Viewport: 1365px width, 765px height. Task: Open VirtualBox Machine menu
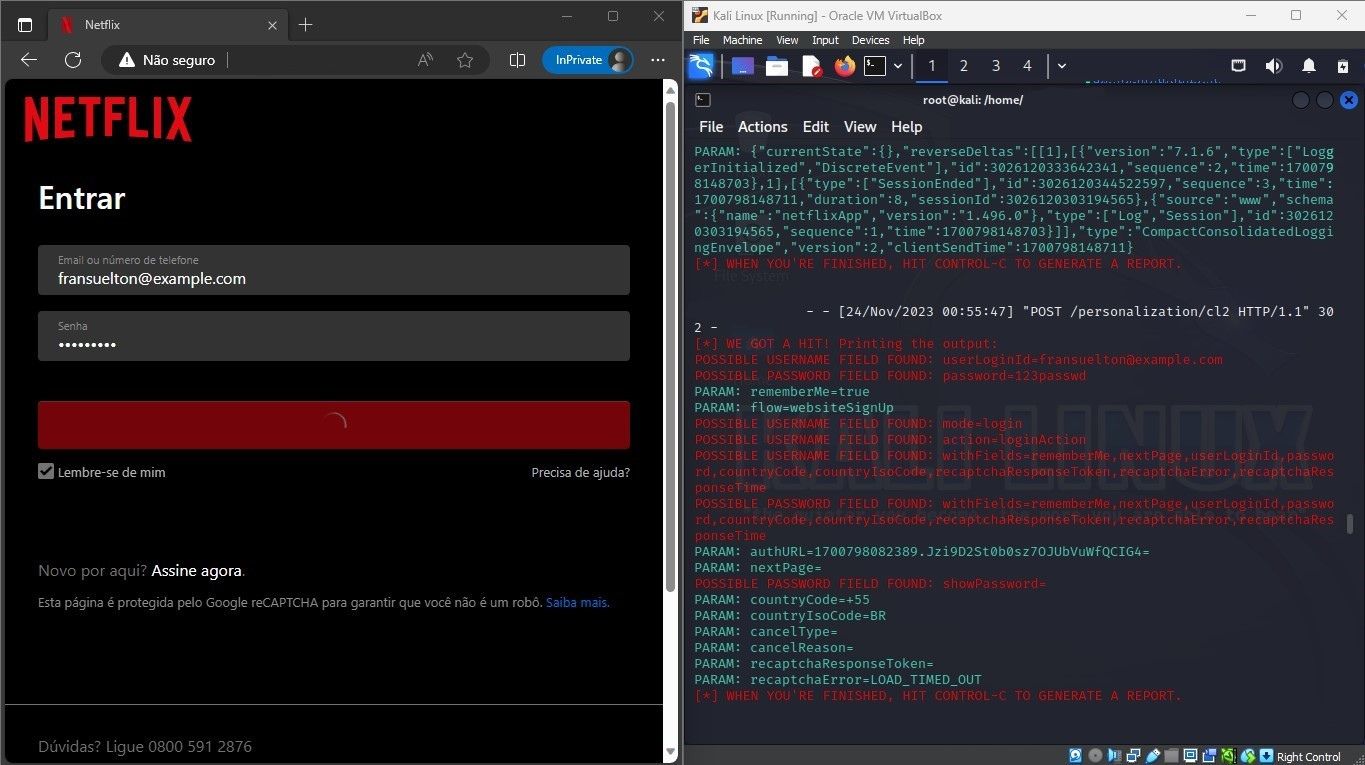tap(742, 40)
